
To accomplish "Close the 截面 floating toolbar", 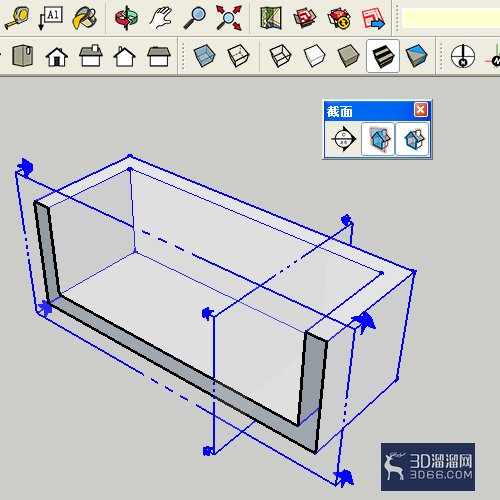I will (421, 109).
